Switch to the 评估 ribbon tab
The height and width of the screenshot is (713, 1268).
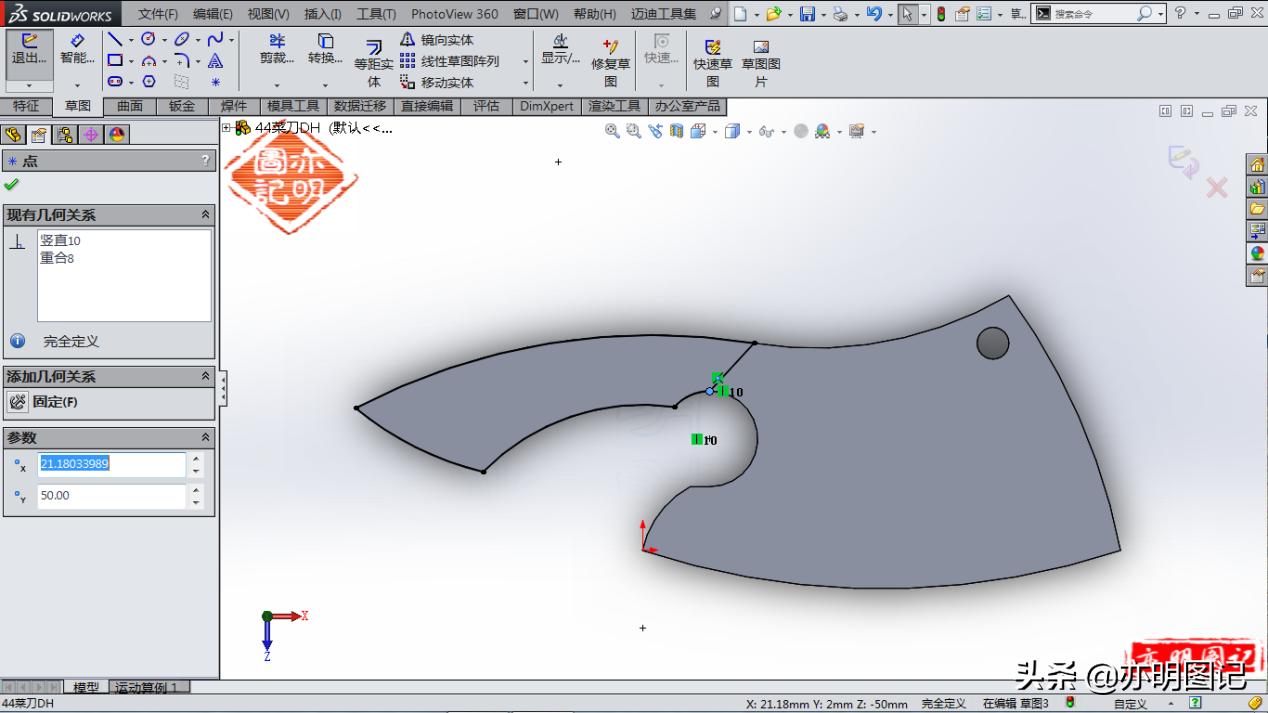pyautogui.click(x=487, y=106)
